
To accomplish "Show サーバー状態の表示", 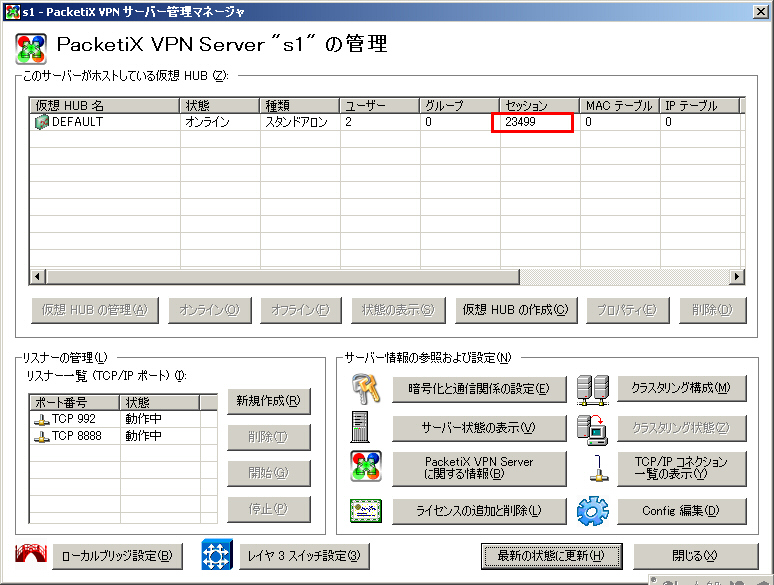I will pyautogui.click(x=479, y=428).
